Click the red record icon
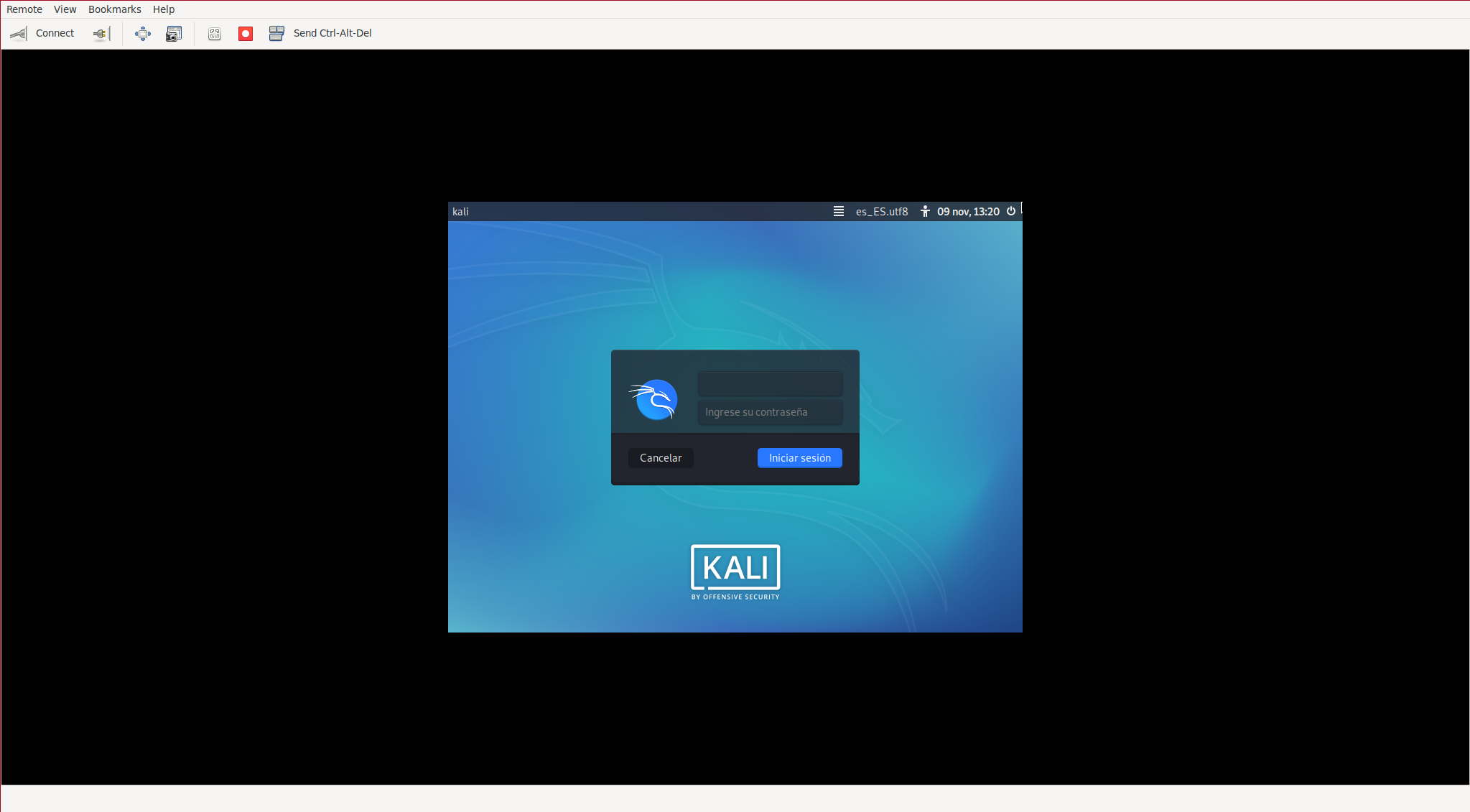Viewport: 1470px width, 812px height. tap(246, 34)
